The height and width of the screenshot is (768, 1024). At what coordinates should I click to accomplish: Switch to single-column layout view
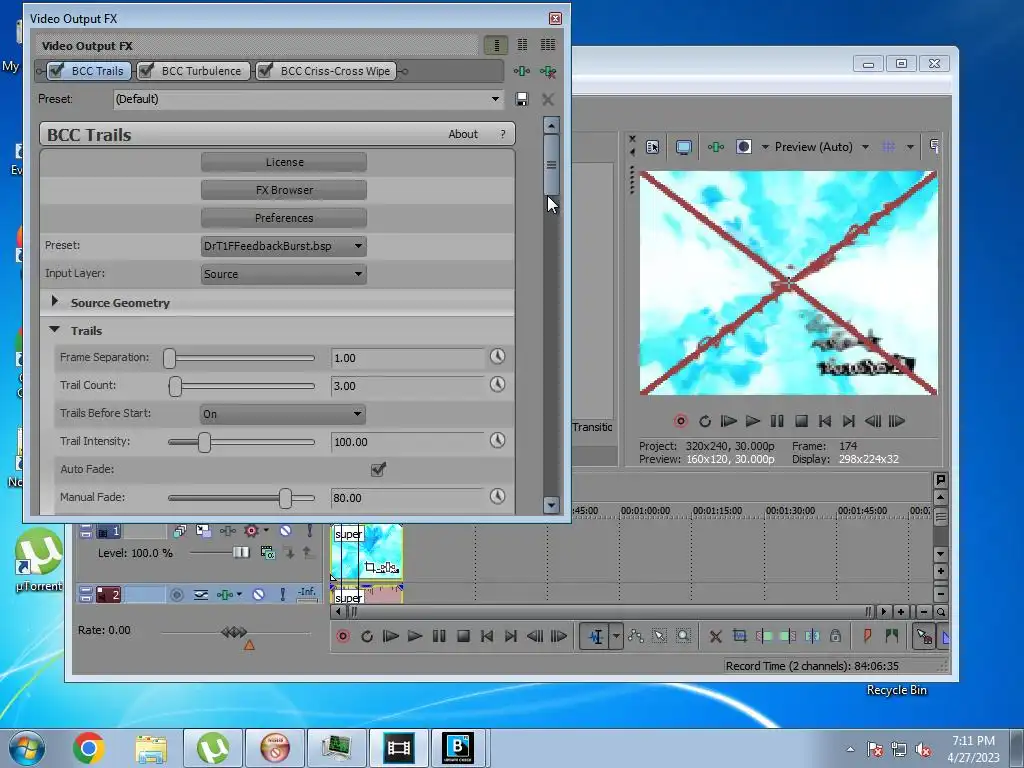[x=496, y=45]
